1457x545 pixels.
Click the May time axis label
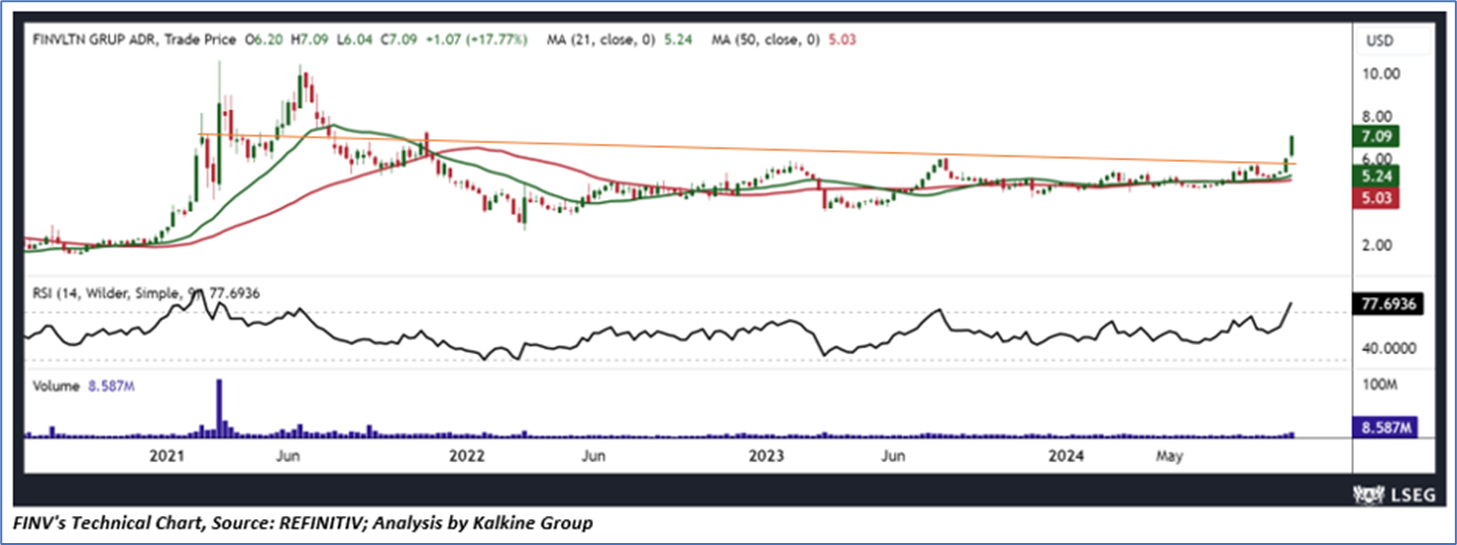[x=1169, y=457]
